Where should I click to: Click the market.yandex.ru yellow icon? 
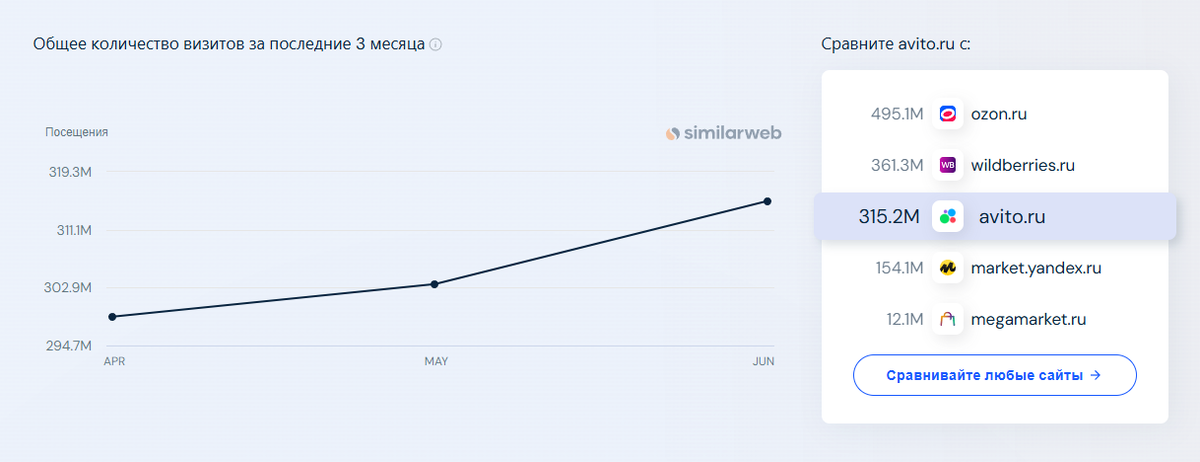tap(948, 268)
